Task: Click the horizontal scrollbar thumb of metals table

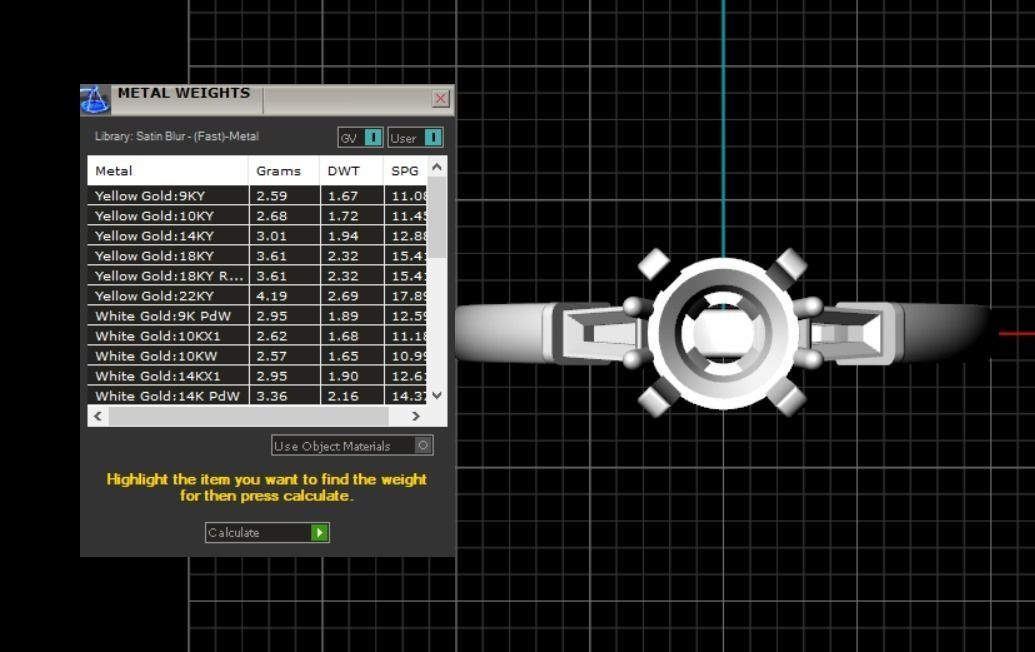Action: tap(248, 416)
